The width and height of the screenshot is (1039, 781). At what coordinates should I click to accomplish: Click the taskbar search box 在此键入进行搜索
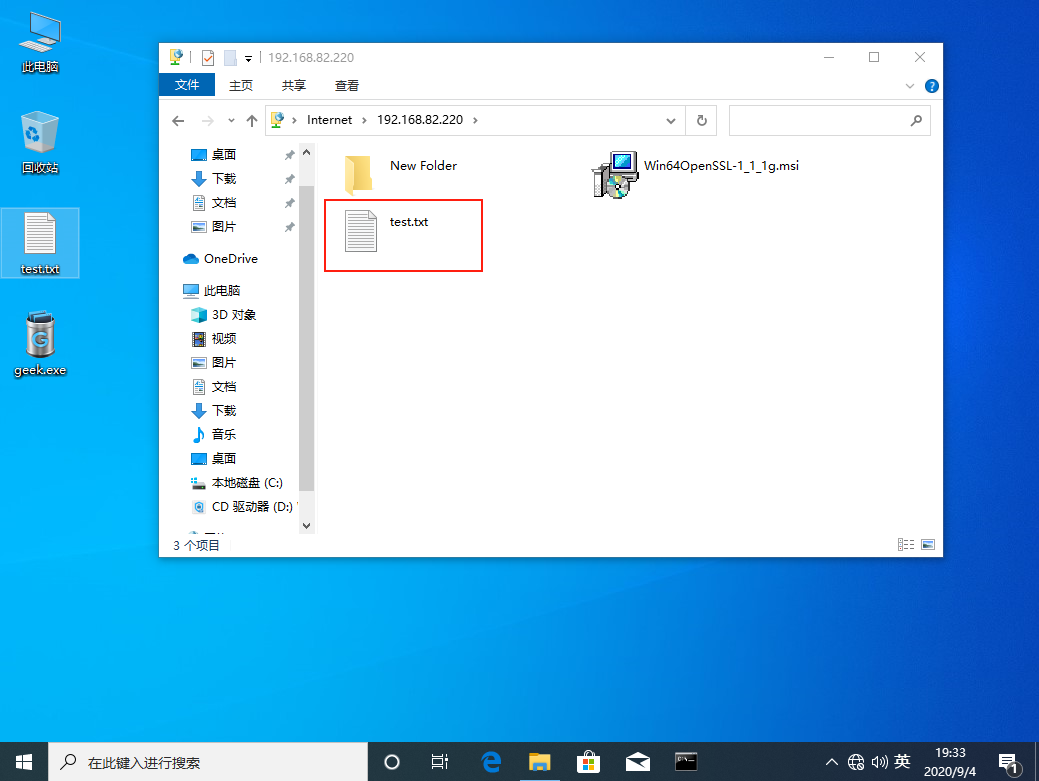[208, 762]
